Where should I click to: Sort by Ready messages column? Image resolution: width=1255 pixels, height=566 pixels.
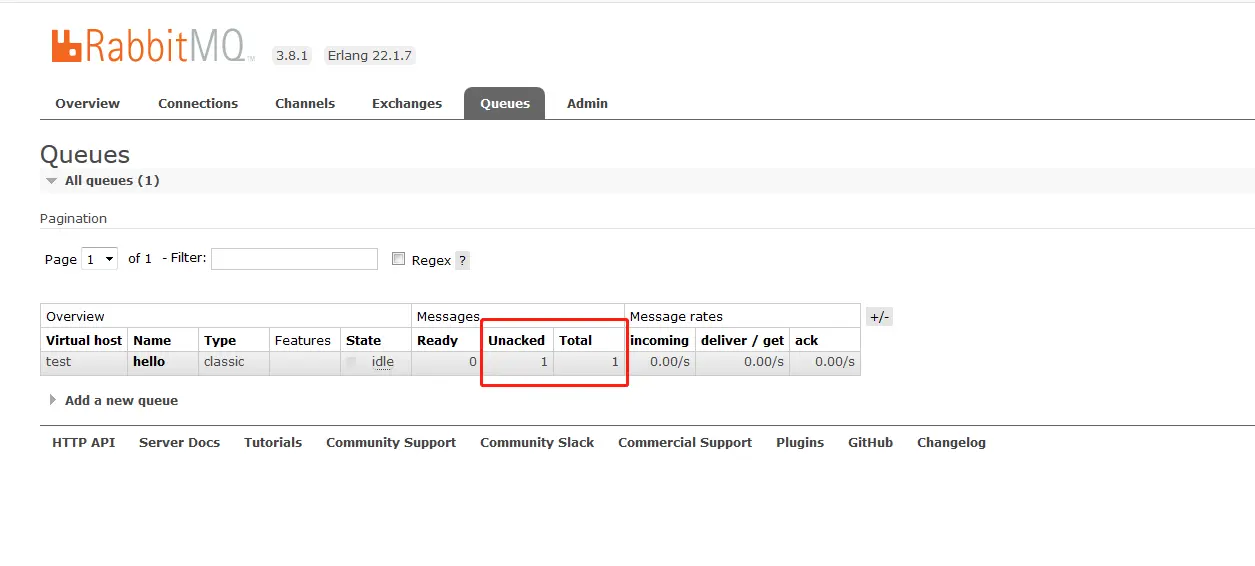pos(437,340)
